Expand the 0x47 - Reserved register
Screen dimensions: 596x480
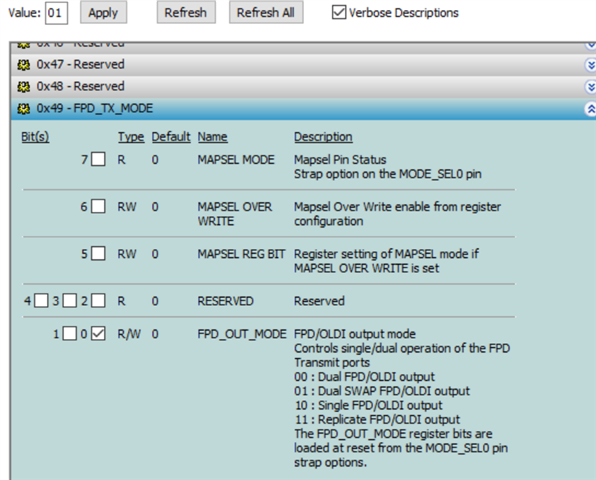(x=590, y=65)
